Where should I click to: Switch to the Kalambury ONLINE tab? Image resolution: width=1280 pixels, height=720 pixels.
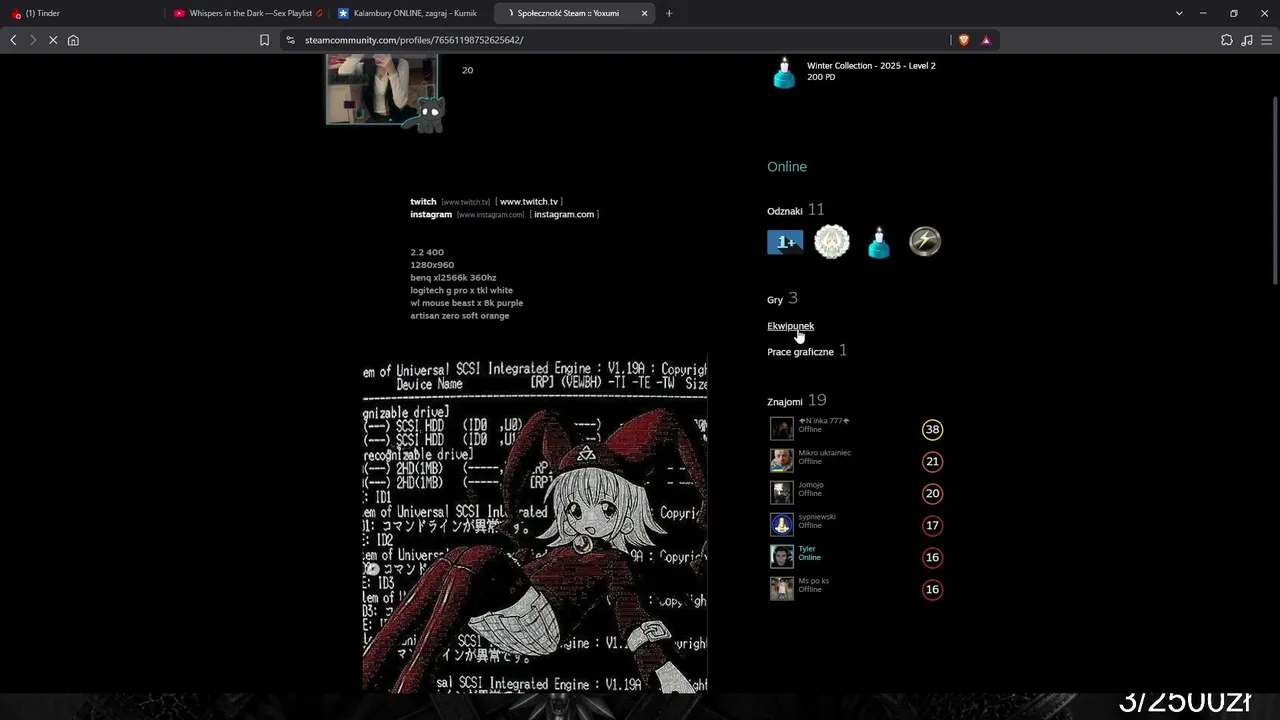410,13
